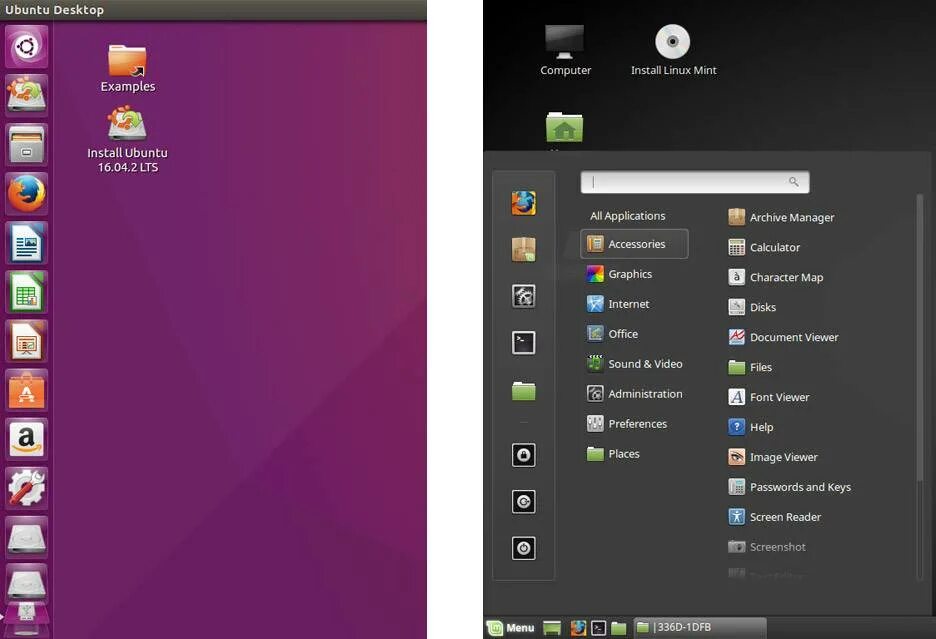
Task: Open LibreOffice Writer in Ubuntu launcher
Action: pos(26,243)
